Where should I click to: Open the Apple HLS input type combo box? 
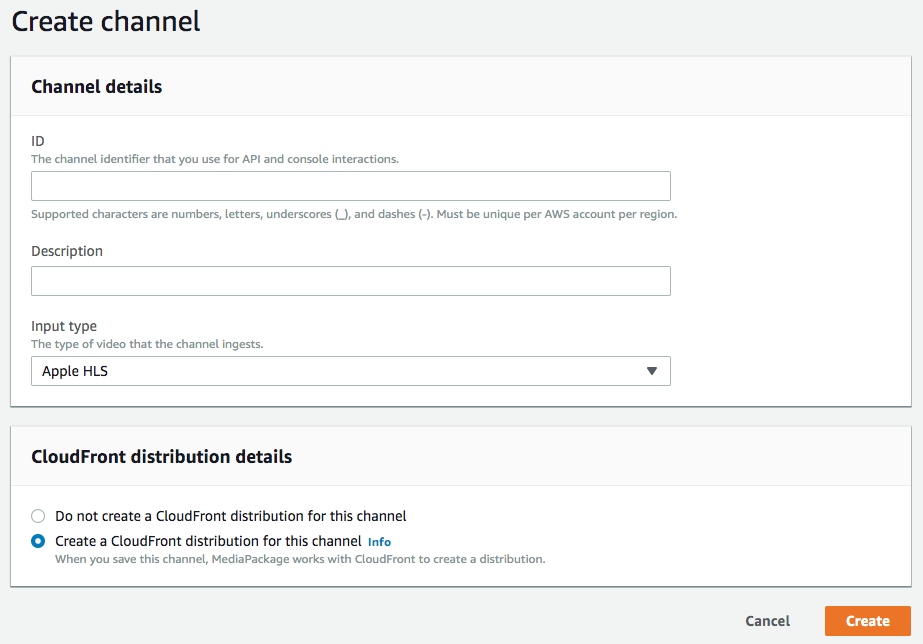[x=351, y=371]
